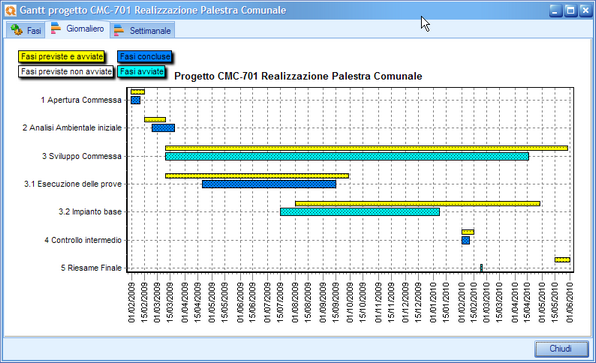Click the 15/04/2010 date axis label
Image resolution: width=596 pixels, height=363 pixels.
point(527,303)
